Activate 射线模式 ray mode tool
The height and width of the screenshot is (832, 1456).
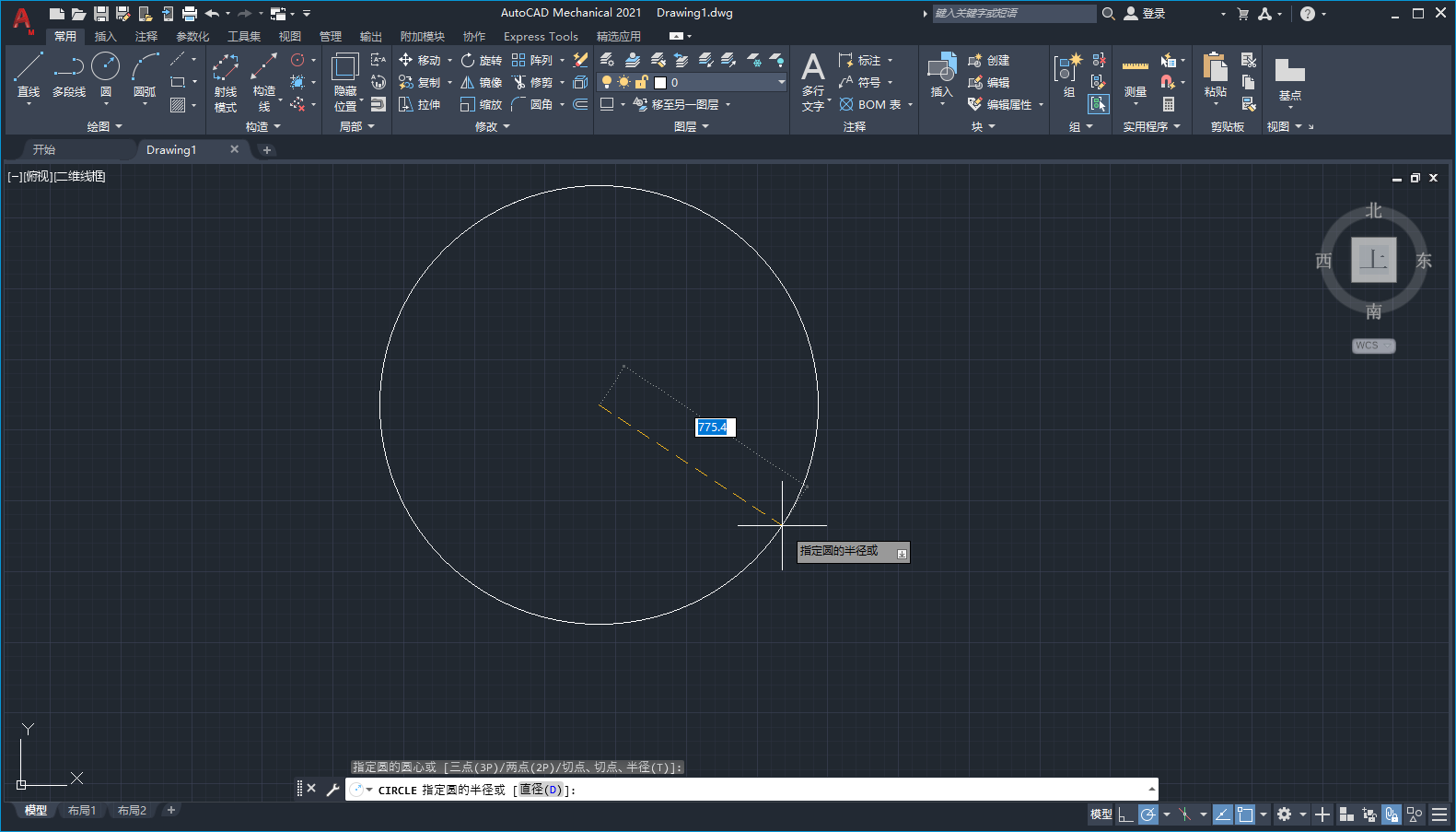tap(226, 82)
